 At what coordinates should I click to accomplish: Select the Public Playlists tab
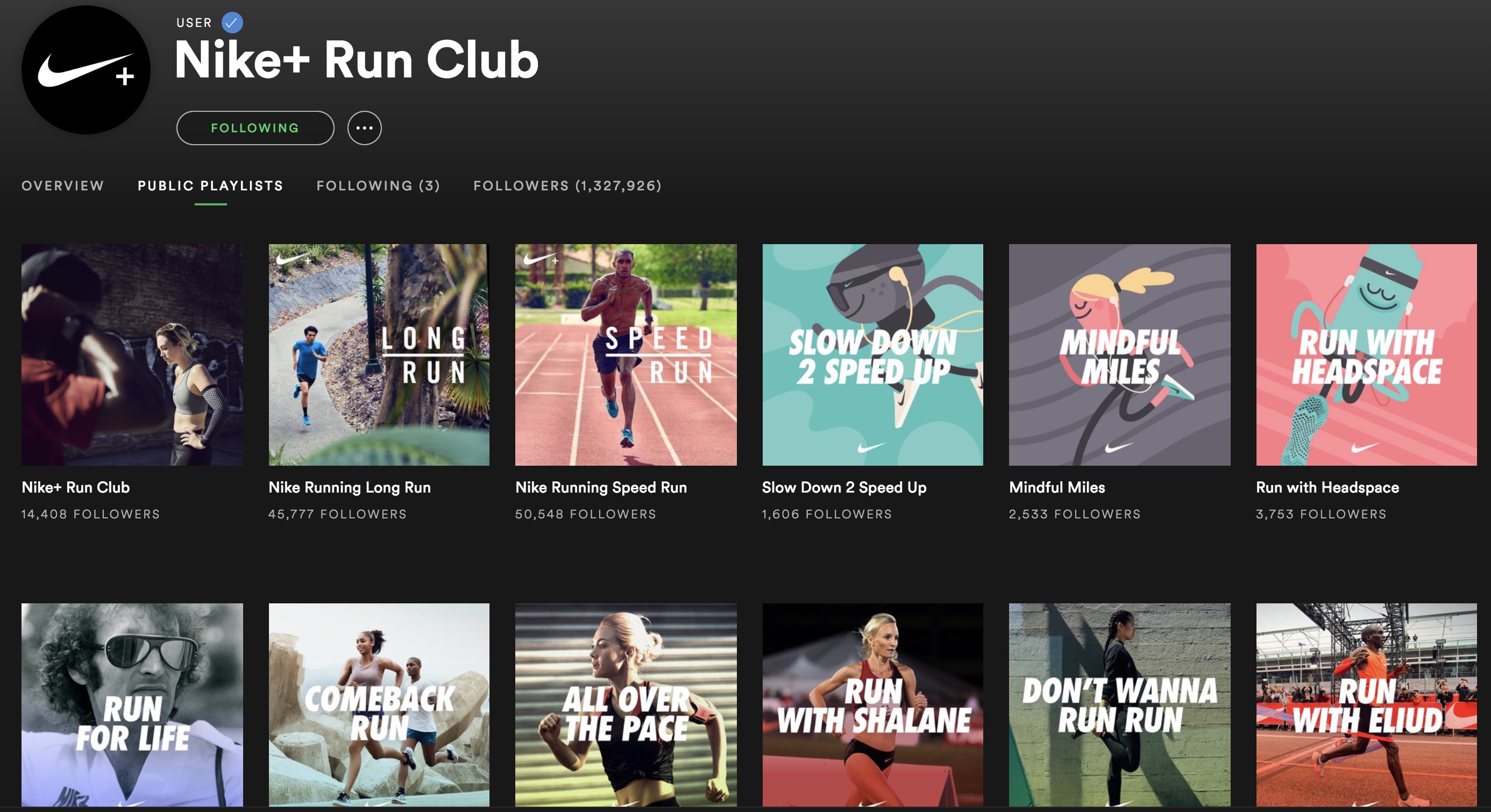click(210, 186)
